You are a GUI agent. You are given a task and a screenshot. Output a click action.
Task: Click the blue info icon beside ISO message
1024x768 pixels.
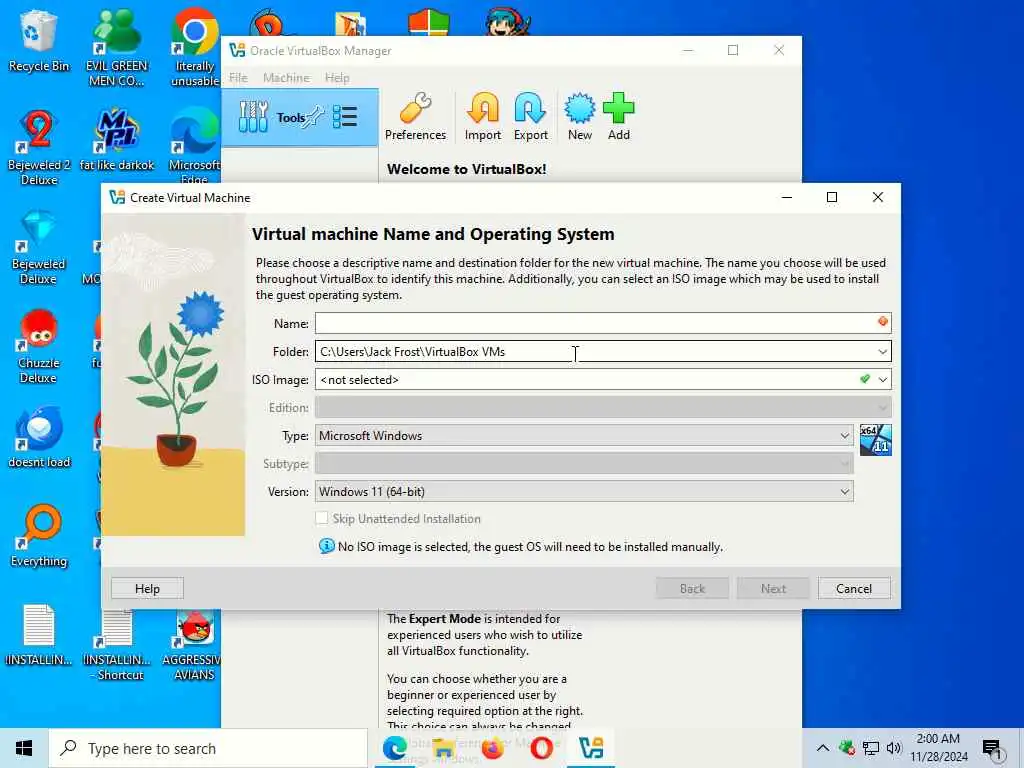[326, 546]
